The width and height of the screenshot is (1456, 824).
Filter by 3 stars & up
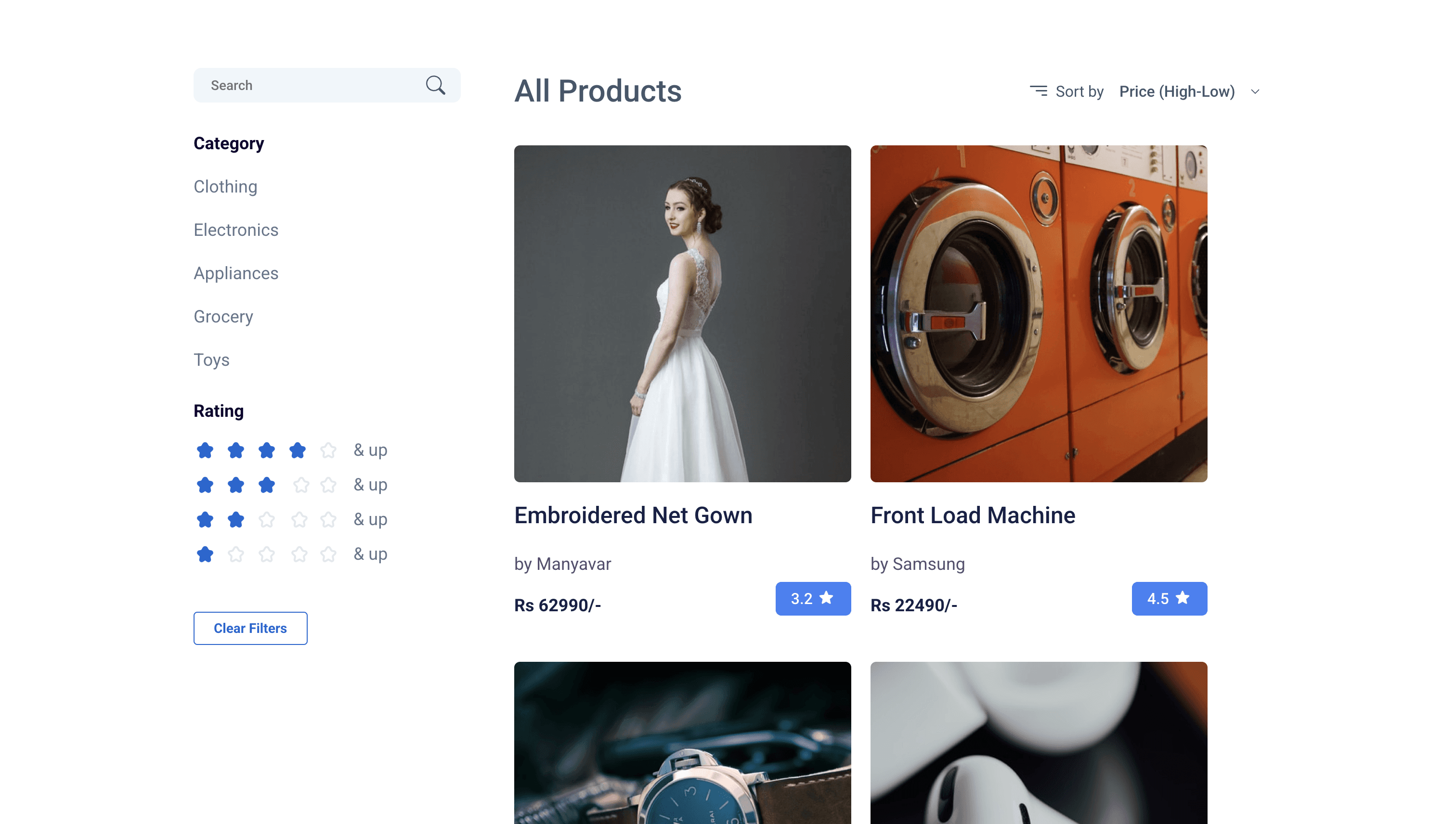point(370,485)
